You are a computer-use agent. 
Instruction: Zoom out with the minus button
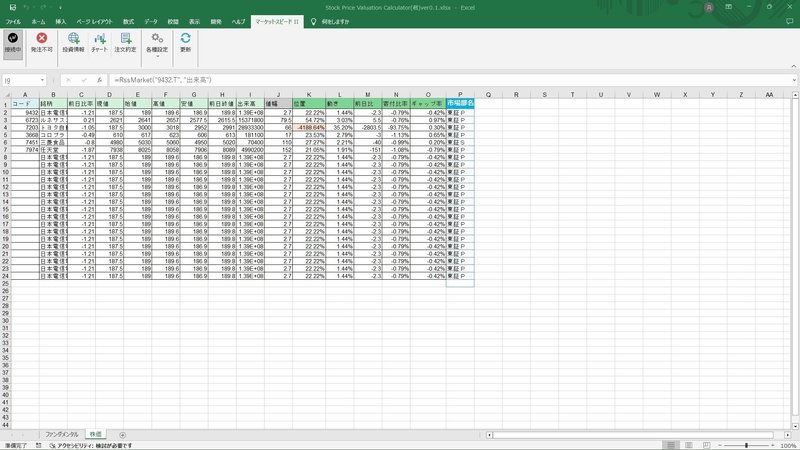click(720, 445)
